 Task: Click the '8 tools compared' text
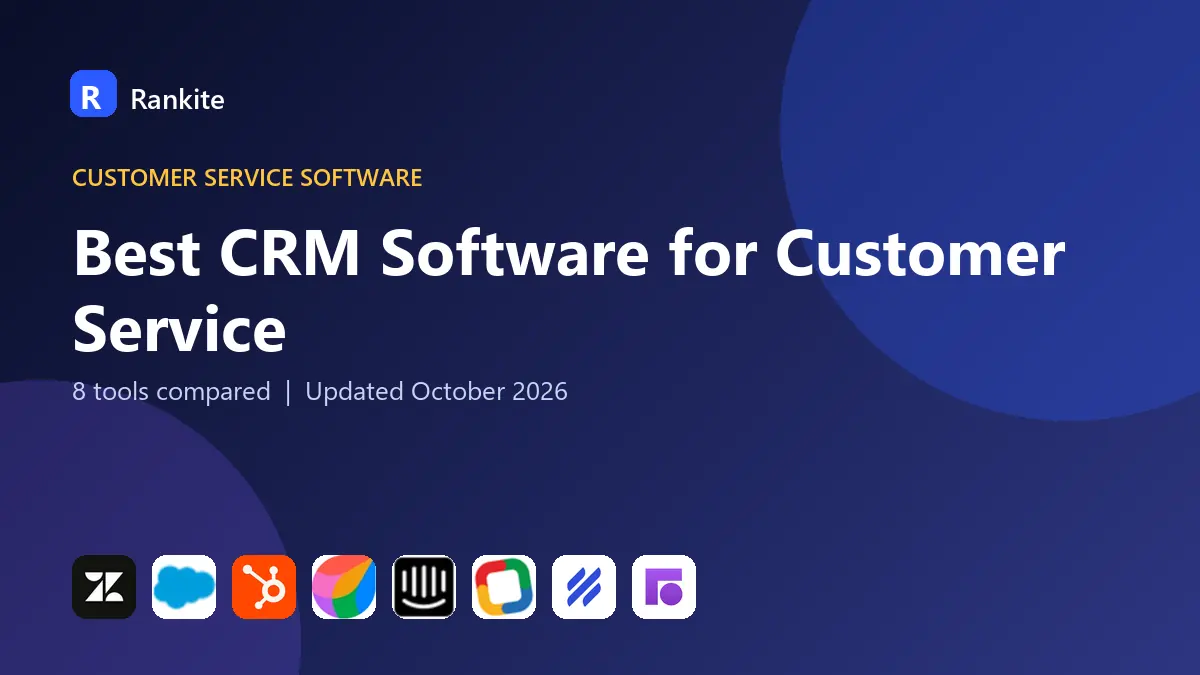(171, 391)
